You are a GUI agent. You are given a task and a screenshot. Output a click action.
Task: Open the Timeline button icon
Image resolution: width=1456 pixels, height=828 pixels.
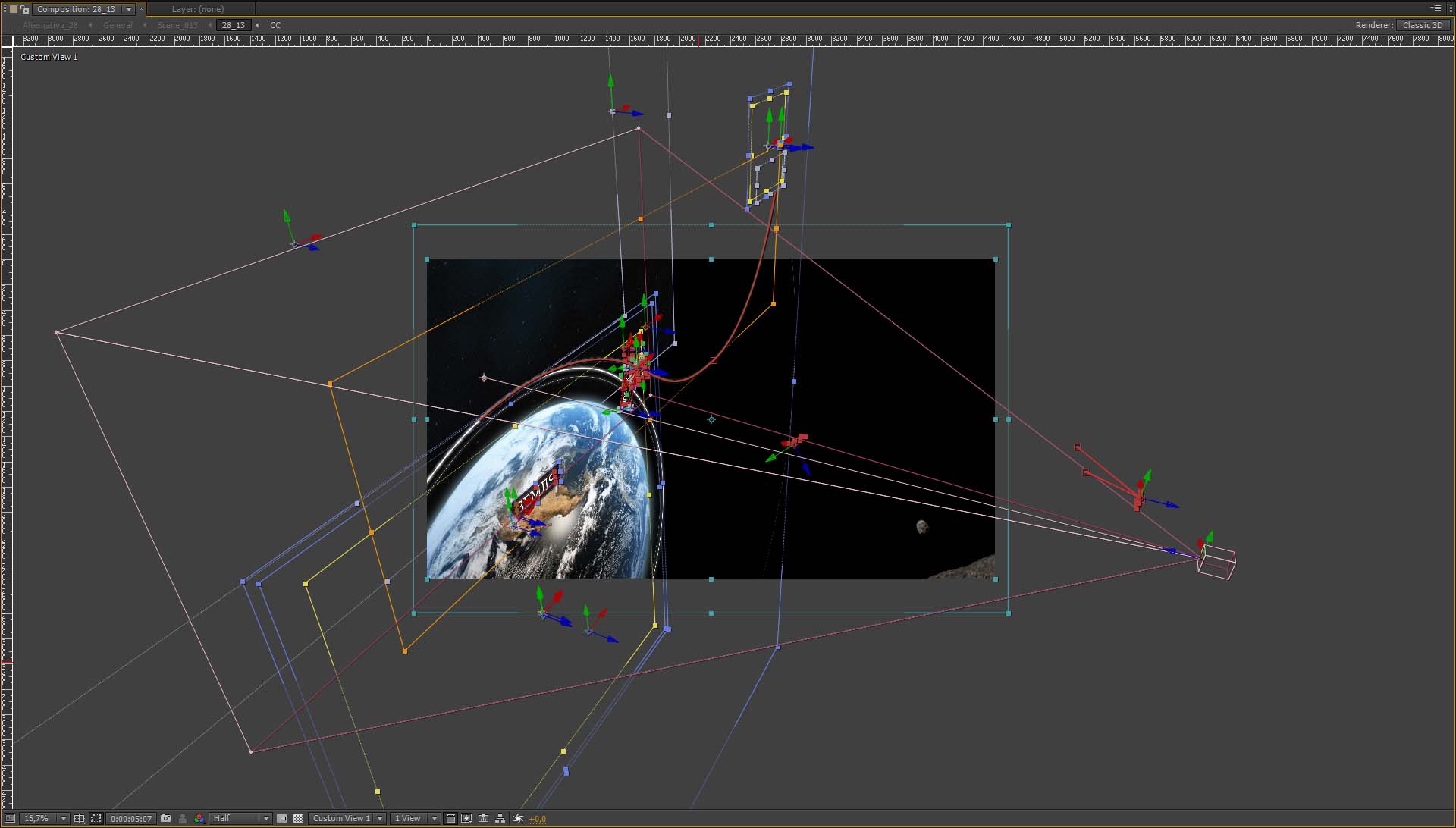point(483,818)
